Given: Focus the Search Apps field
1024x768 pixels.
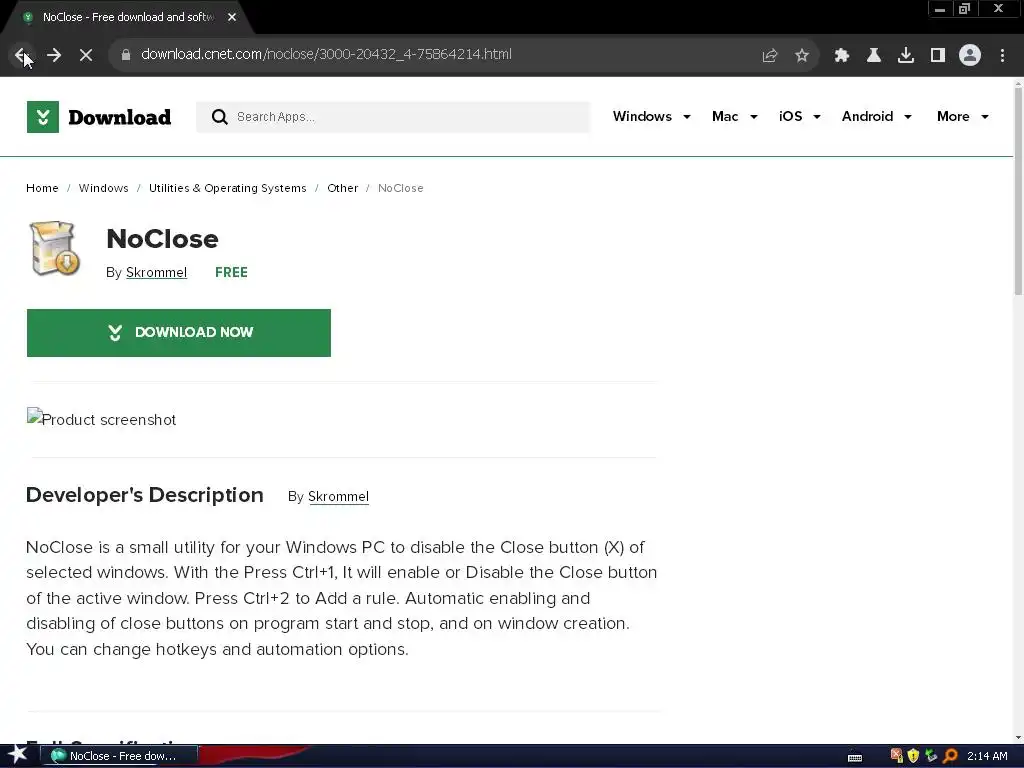Looking at the screenshot, I should pos(393,117).
